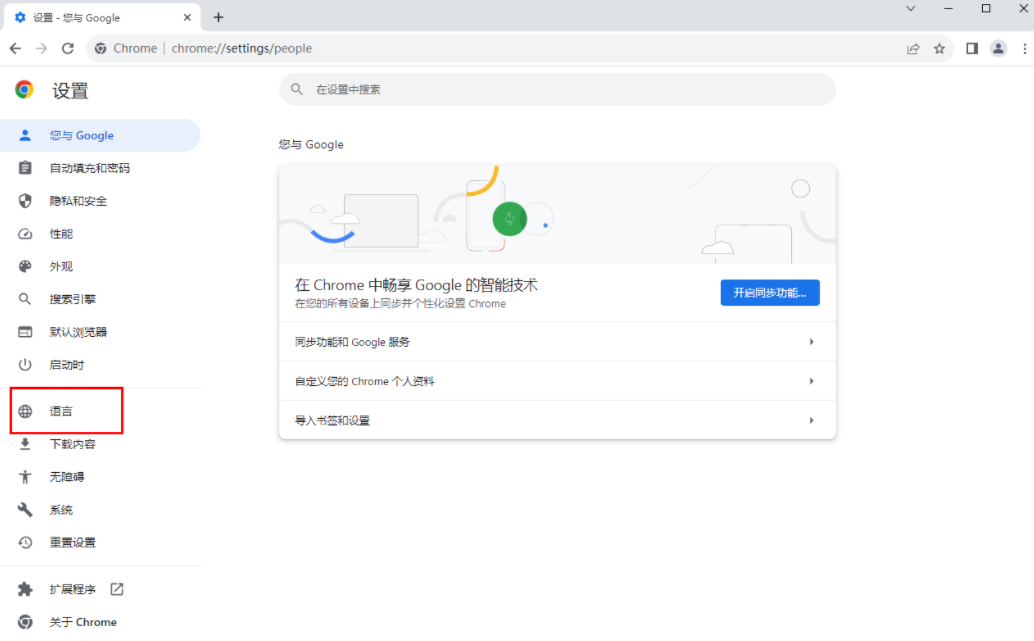Image resolution: width=1034 pixels, height=641 pixels.
Task: Click the Chrome logo next to 设置
Action: [24, 90]
